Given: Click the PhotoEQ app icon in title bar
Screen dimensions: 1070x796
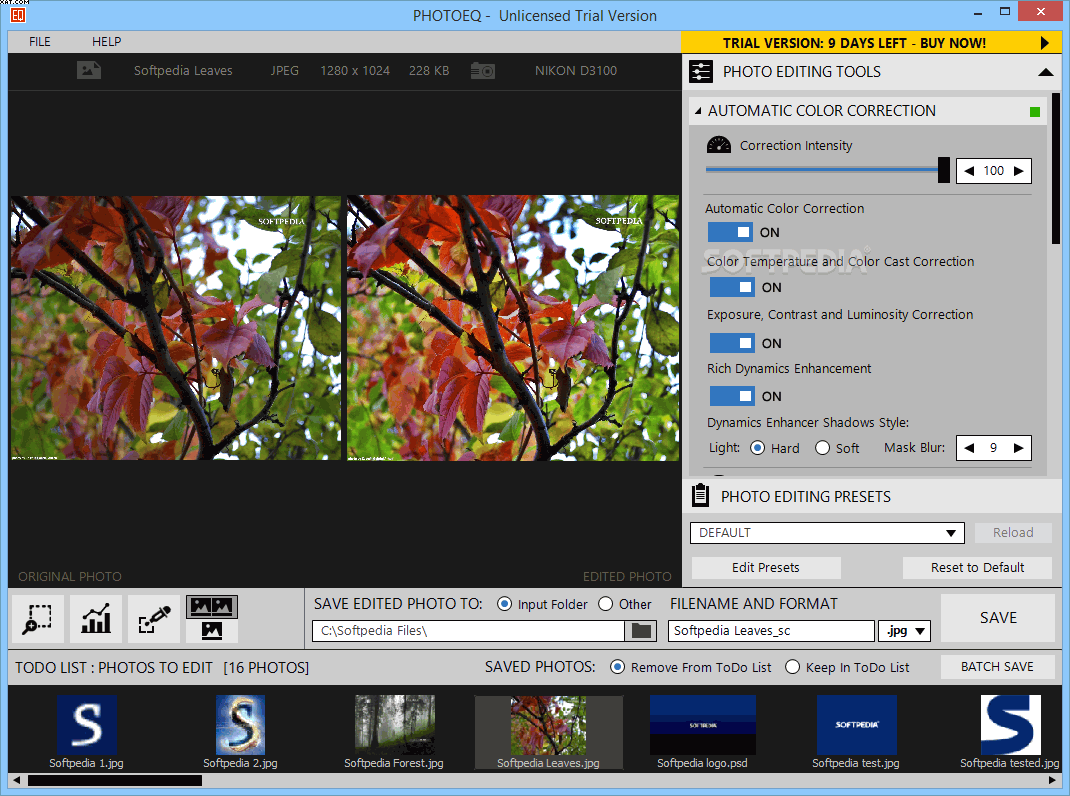Looking at the screenshot, I should pos(18,14).
